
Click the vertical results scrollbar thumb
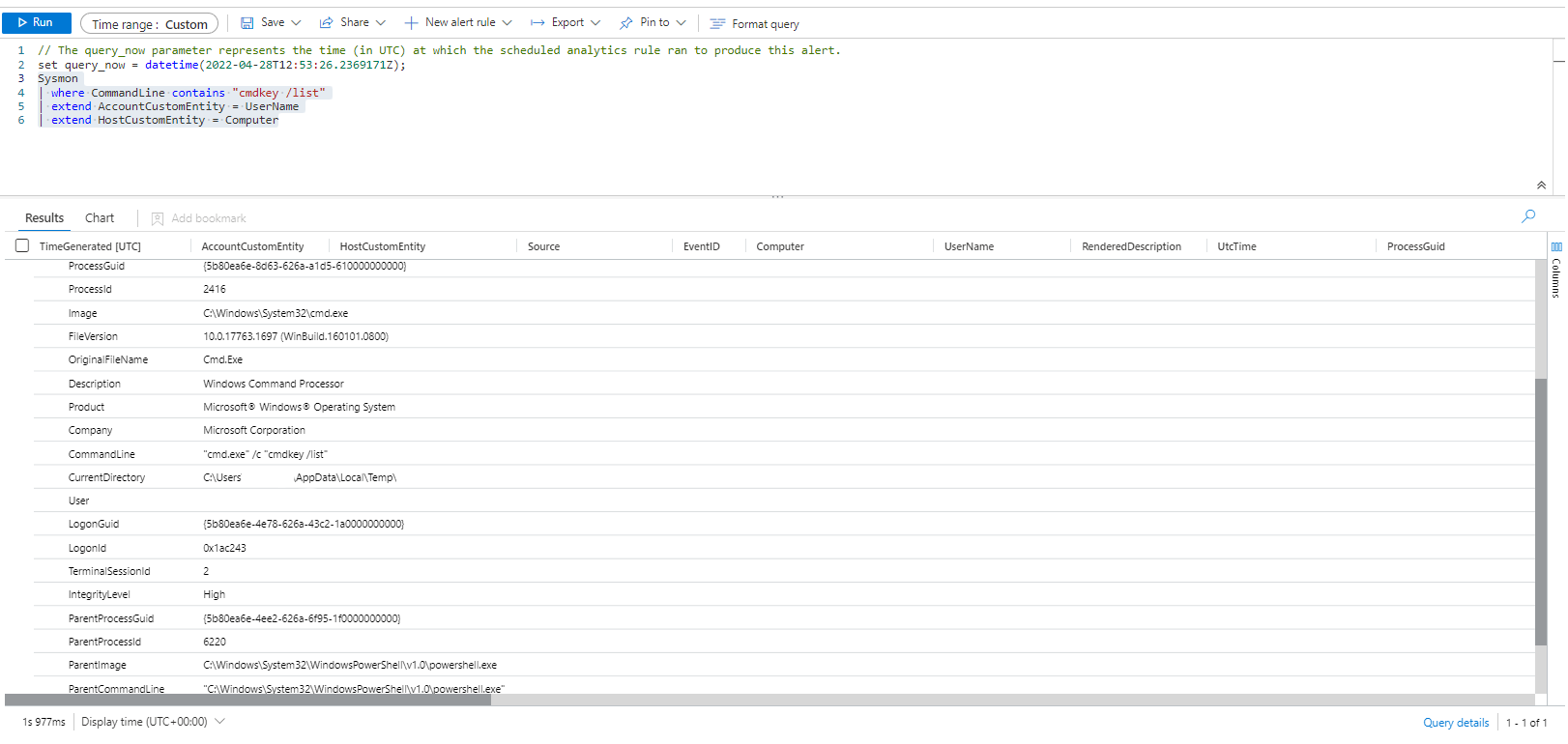(x=1541, y=512)
